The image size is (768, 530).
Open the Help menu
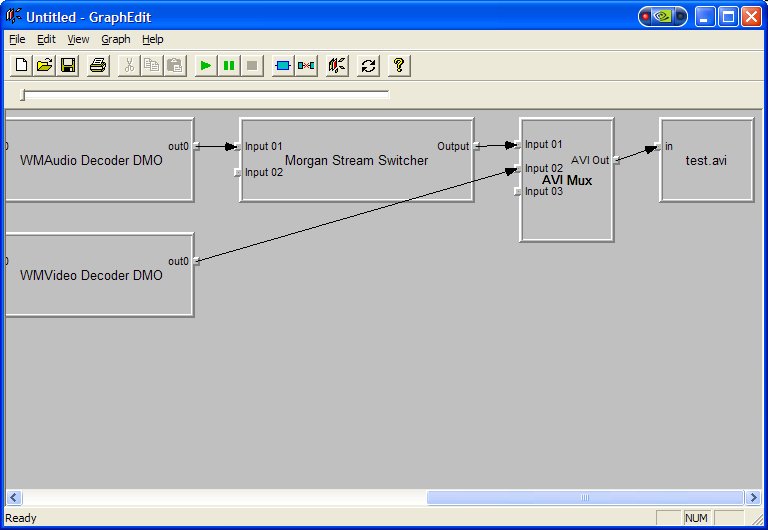(153, 39)
